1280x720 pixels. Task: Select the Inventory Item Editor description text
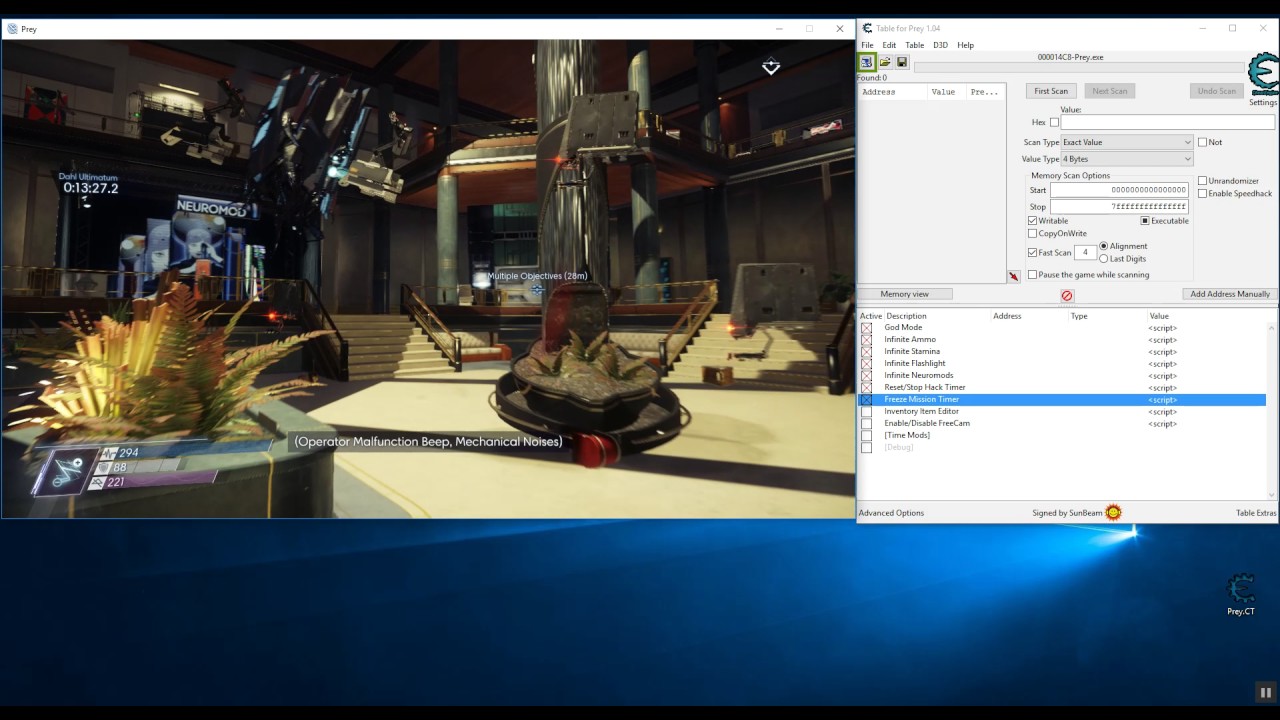(921, 411)
